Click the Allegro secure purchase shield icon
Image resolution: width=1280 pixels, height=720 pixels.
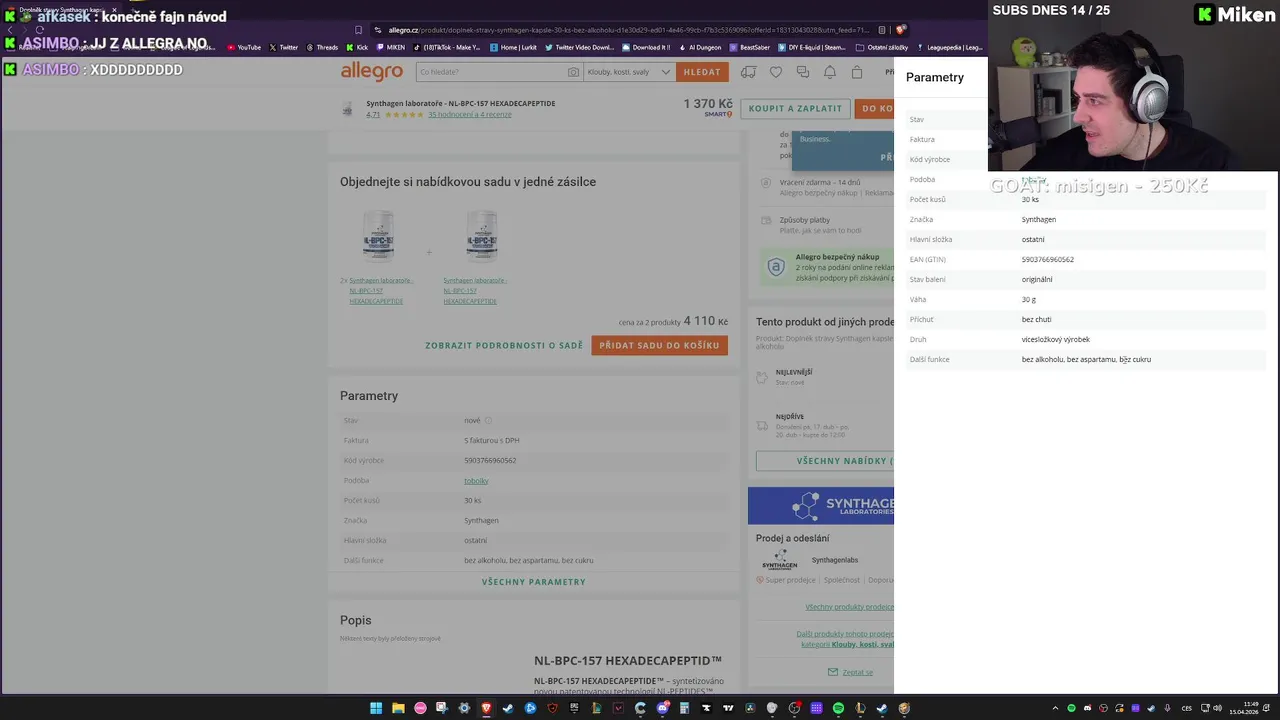pos(776,267)
